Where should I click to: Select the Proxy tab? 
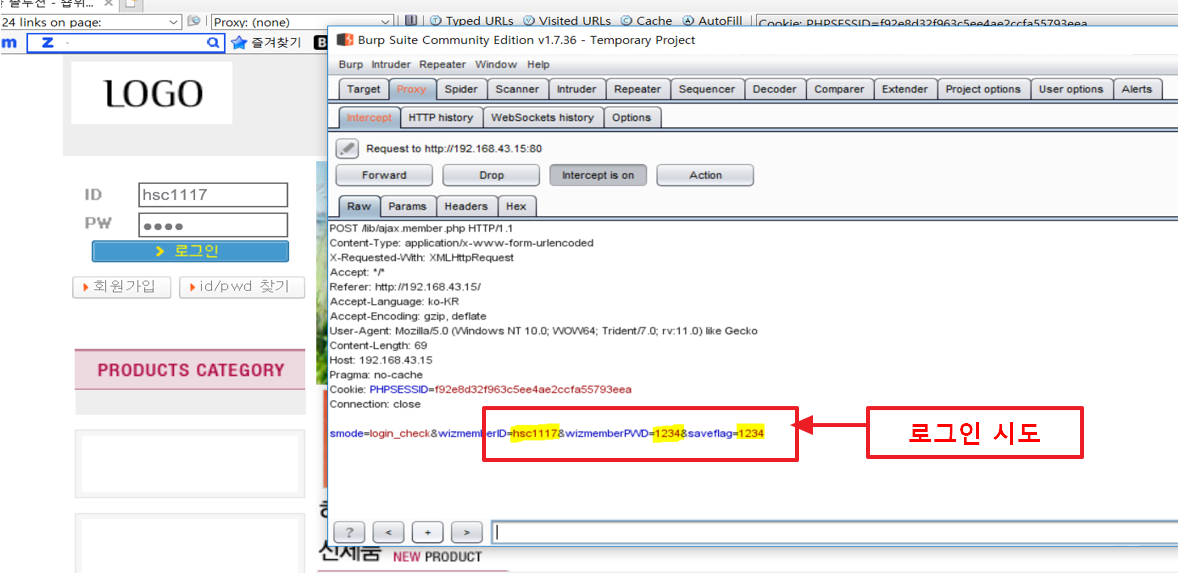coord(411,89)
